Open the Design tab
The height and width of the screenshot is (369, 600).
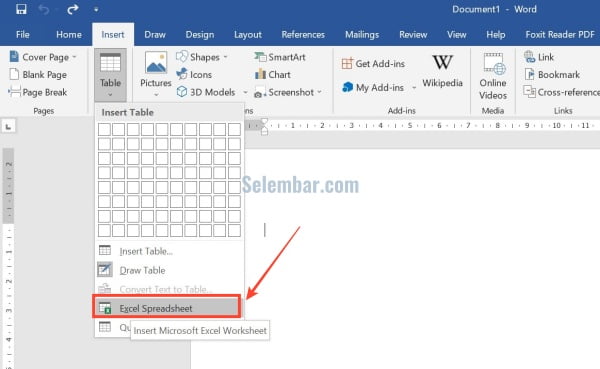coord(200,34)
